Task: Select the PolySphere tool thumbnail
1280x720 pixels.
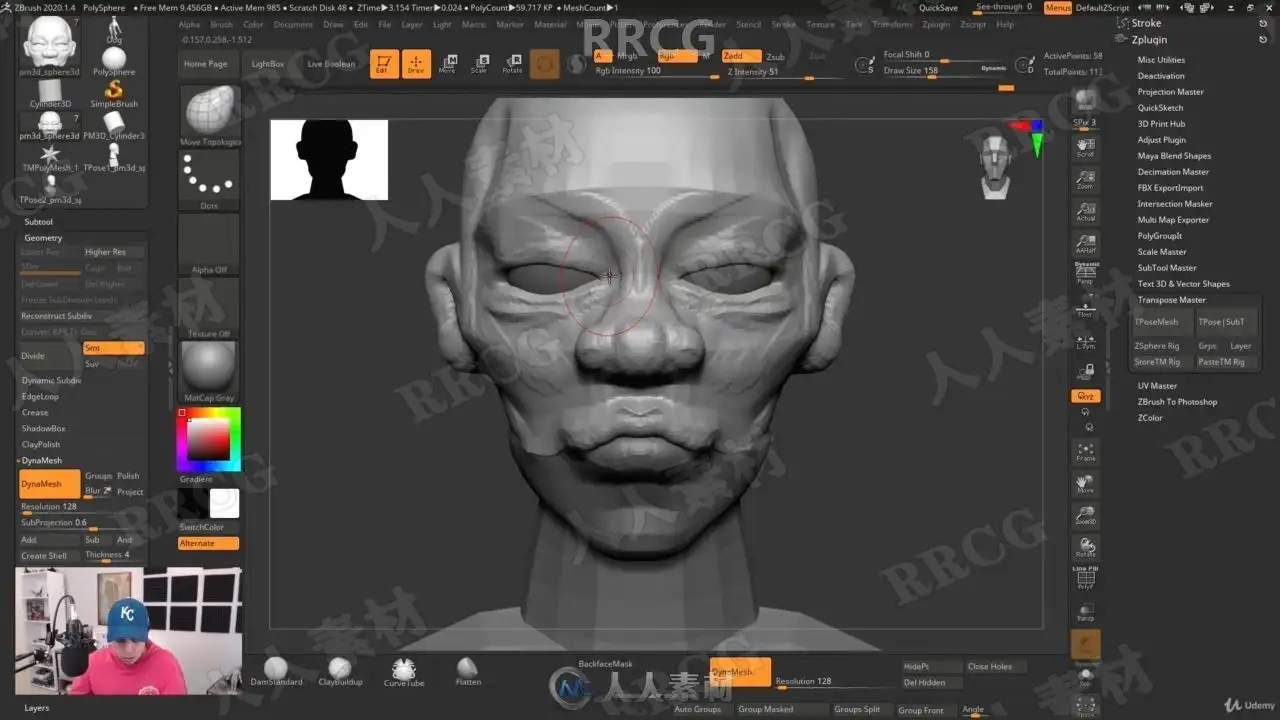Action: tap(114, 60)
